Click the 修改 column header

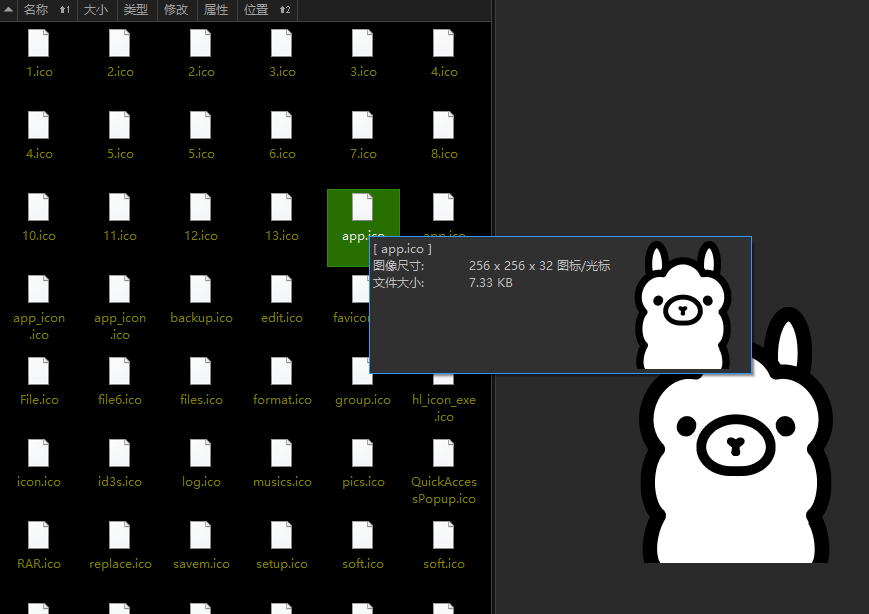176,10
